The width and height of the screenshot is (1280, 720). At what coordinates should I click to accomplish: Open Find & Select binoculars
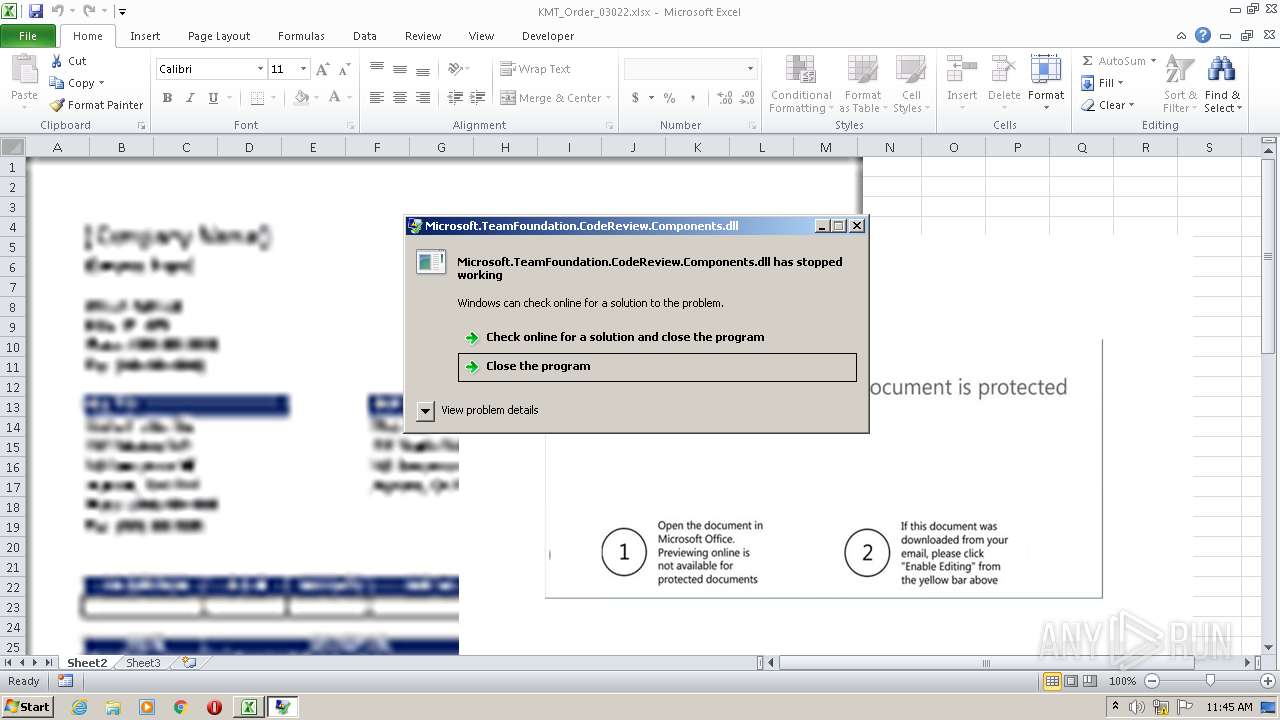1222,84
